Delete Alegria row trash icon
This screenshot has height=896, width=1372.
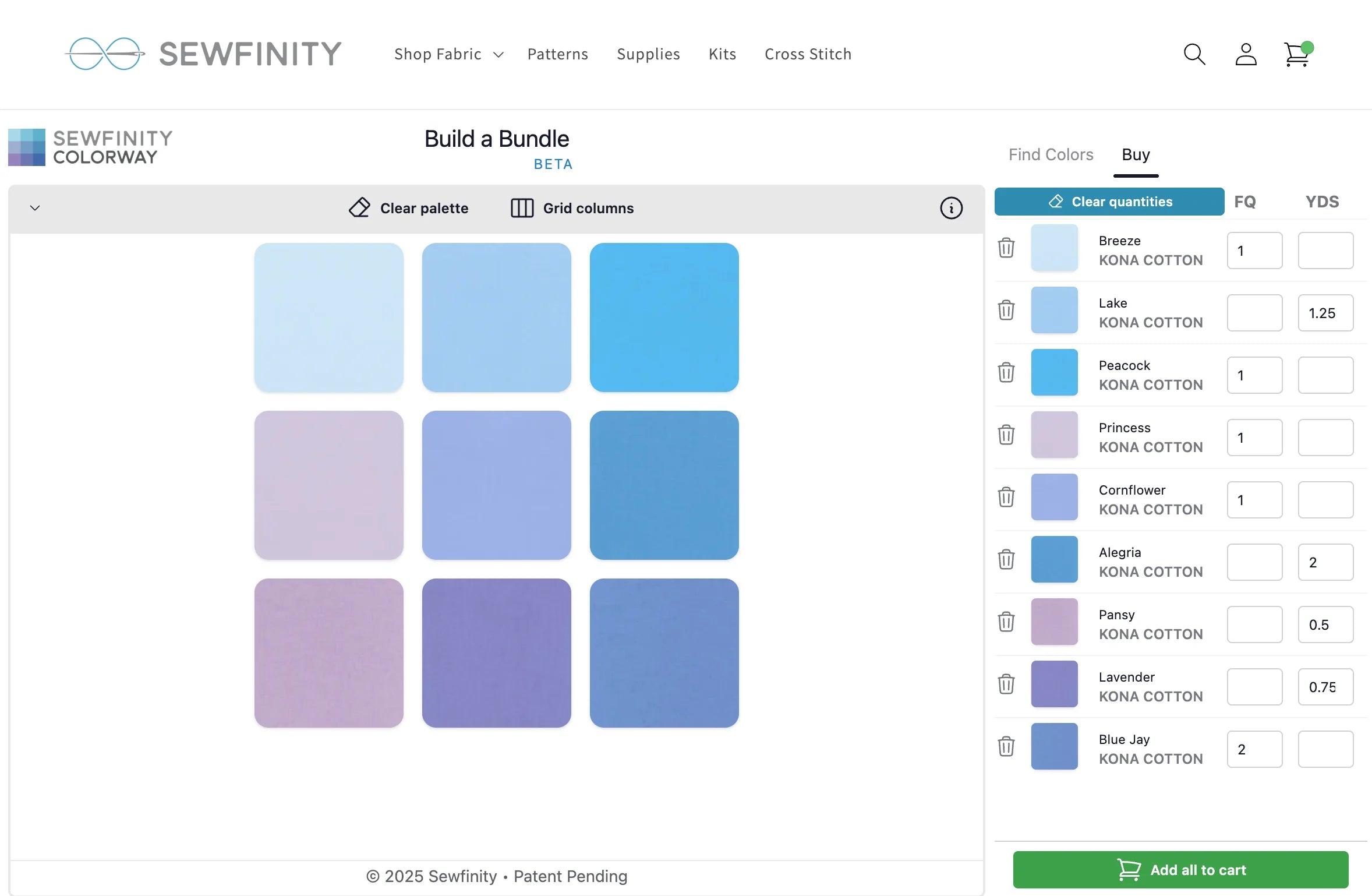click(x=1006, y=559)
